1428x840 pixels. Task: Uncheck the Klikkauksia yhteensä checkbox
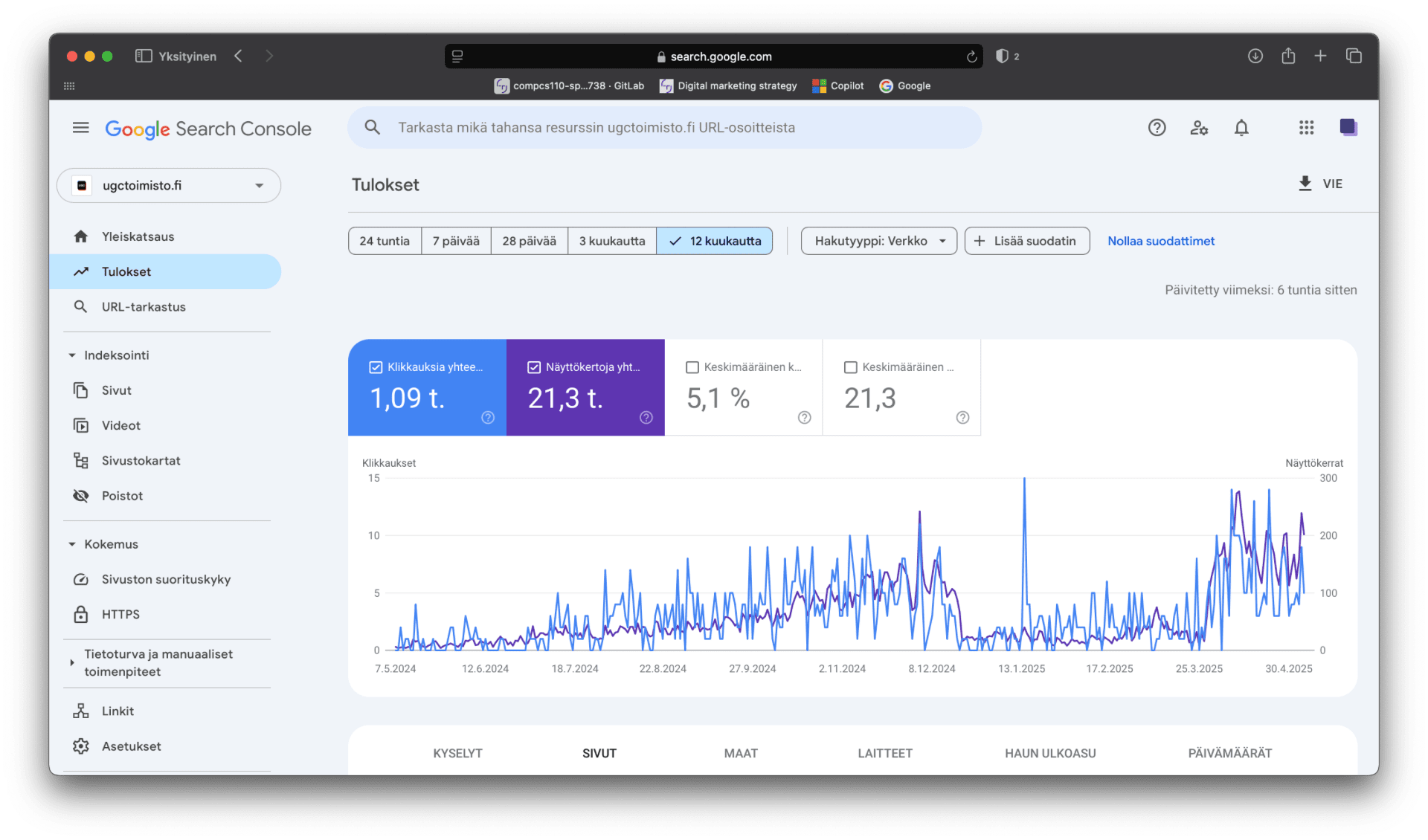coord(376,367)
